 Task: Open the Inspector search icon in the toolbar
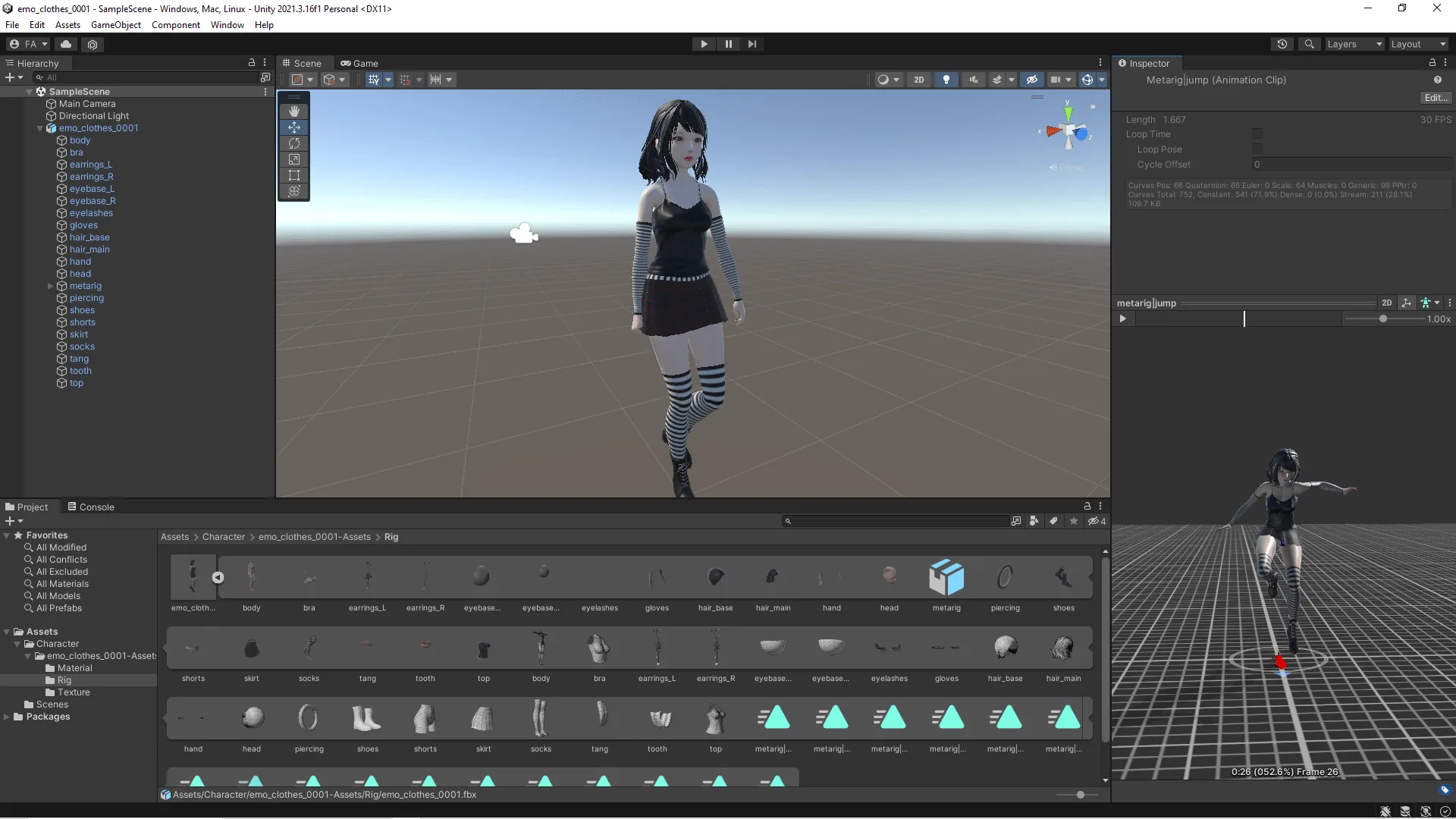[1310, 44]
